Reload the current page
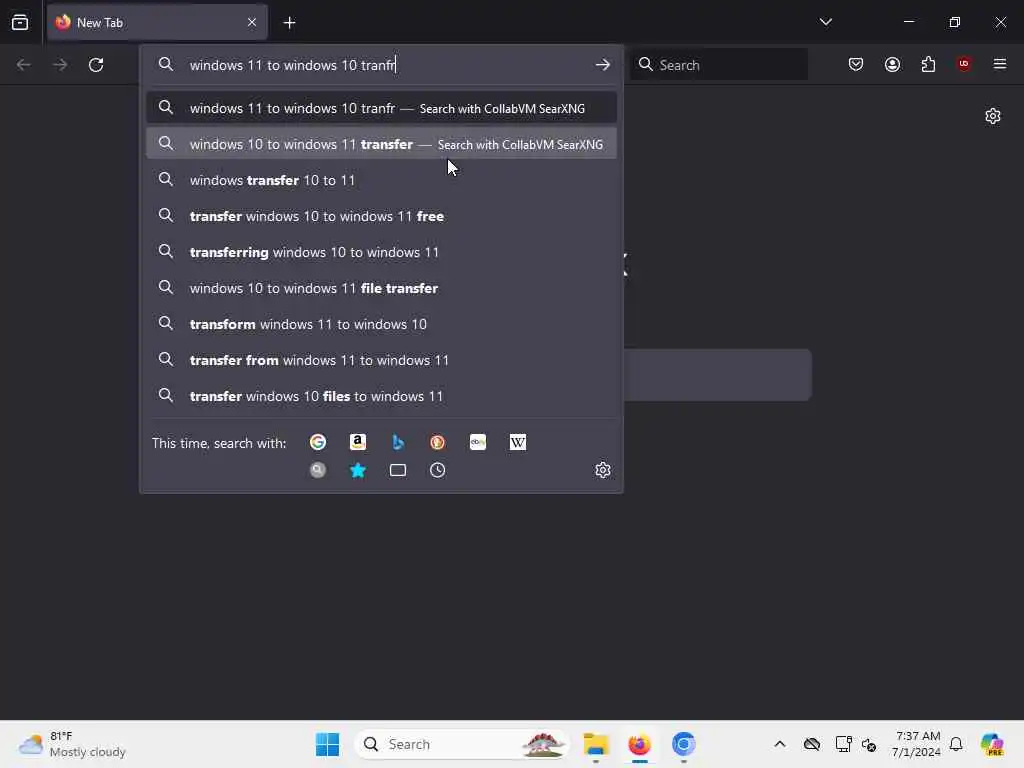 pyautogui.click(x=96, y=65)
